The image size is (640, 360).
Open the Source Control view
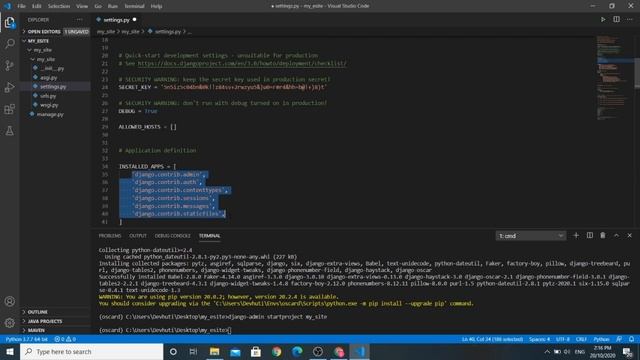coord(9,65)
